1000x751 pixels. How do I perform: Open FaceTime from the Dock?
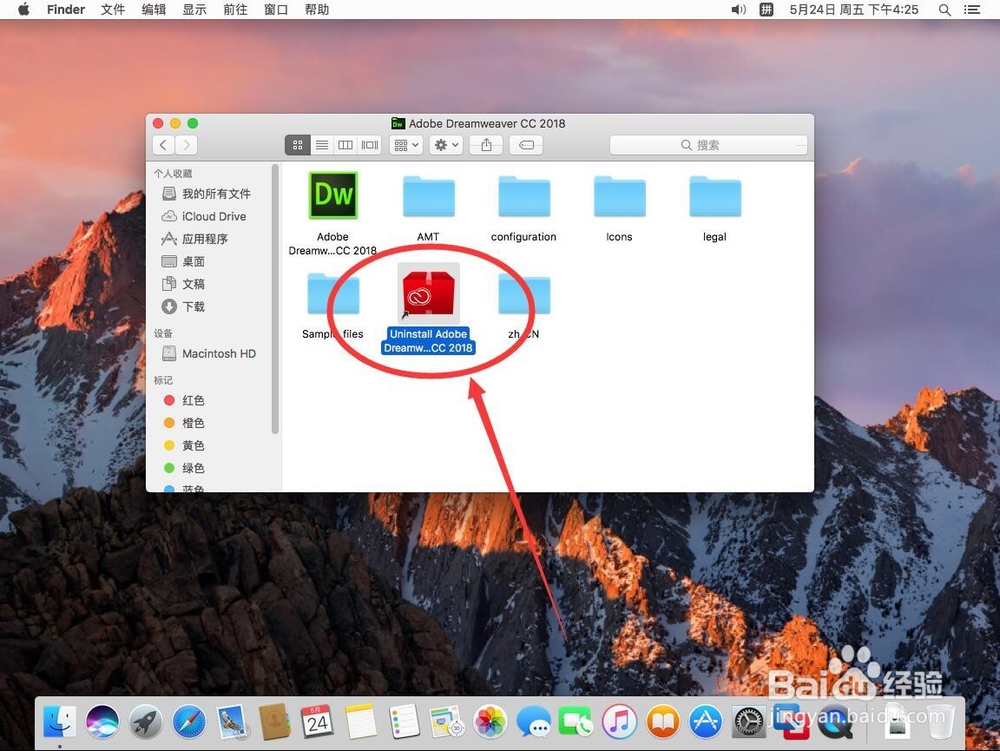click(x=576, y=722)
